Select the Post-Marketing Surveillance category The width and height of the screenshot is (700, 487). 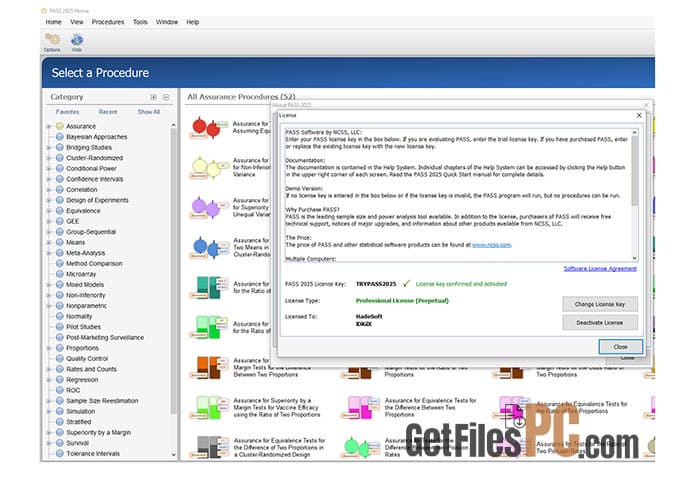pos(105,337)
